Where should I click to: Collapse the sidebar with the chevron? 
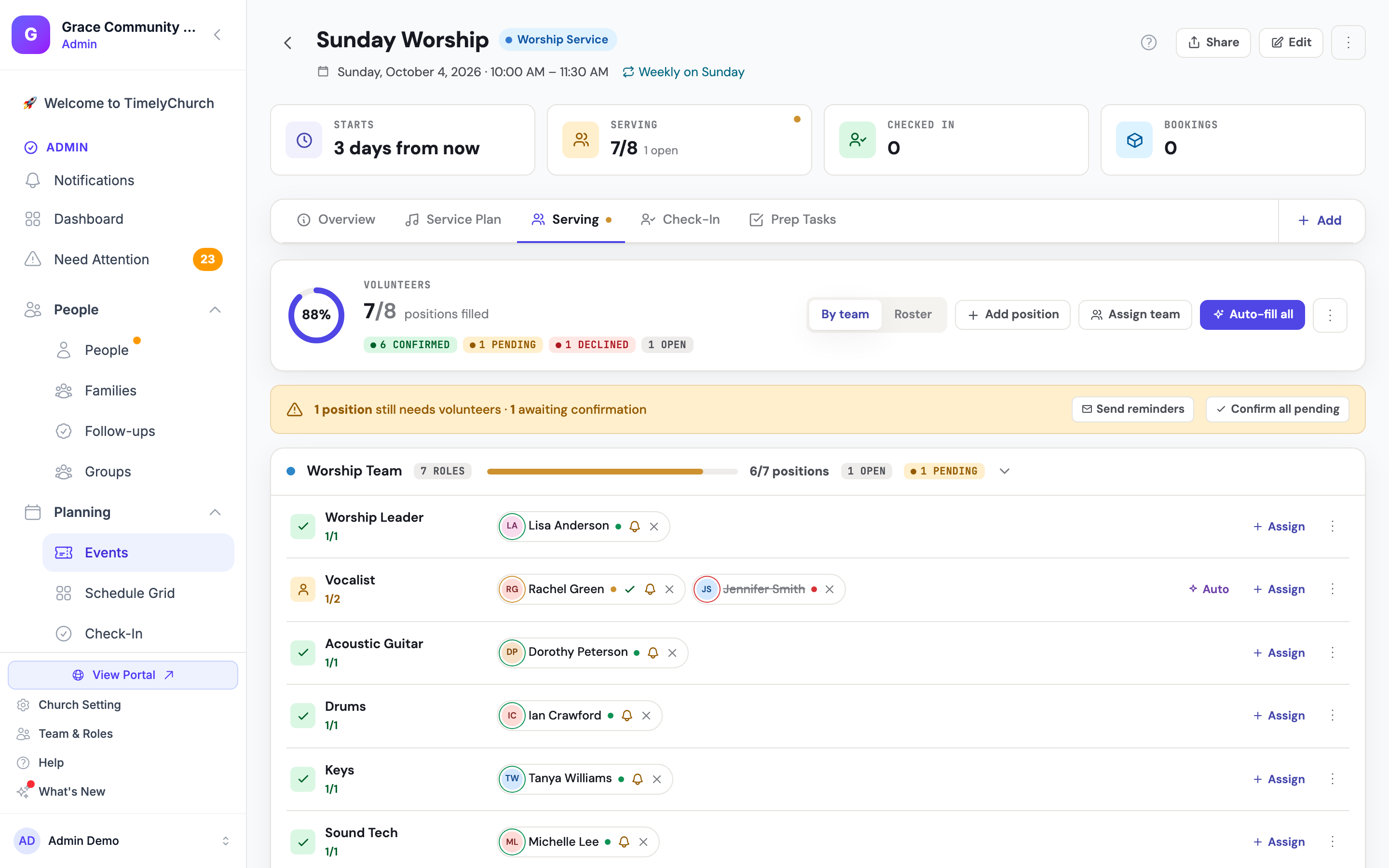pyautogui.click(x=217, y=35)
